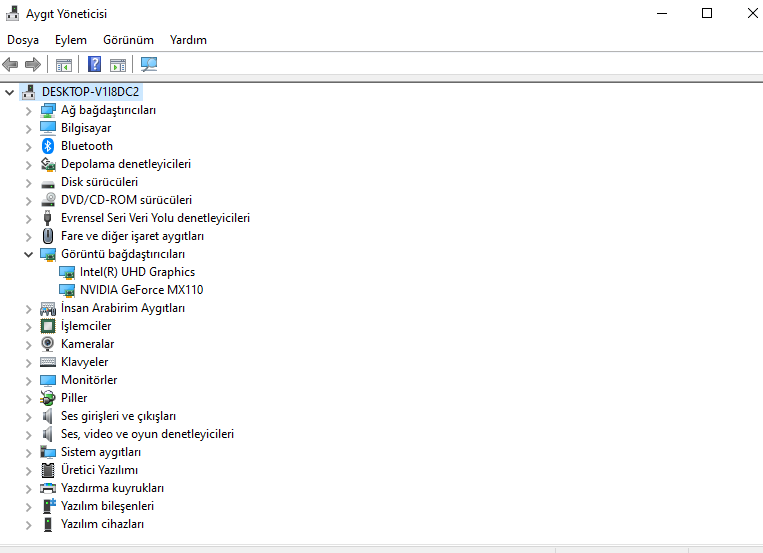Select Ses, video ve oyun denetleyicileri label

(x=147, y=434)
